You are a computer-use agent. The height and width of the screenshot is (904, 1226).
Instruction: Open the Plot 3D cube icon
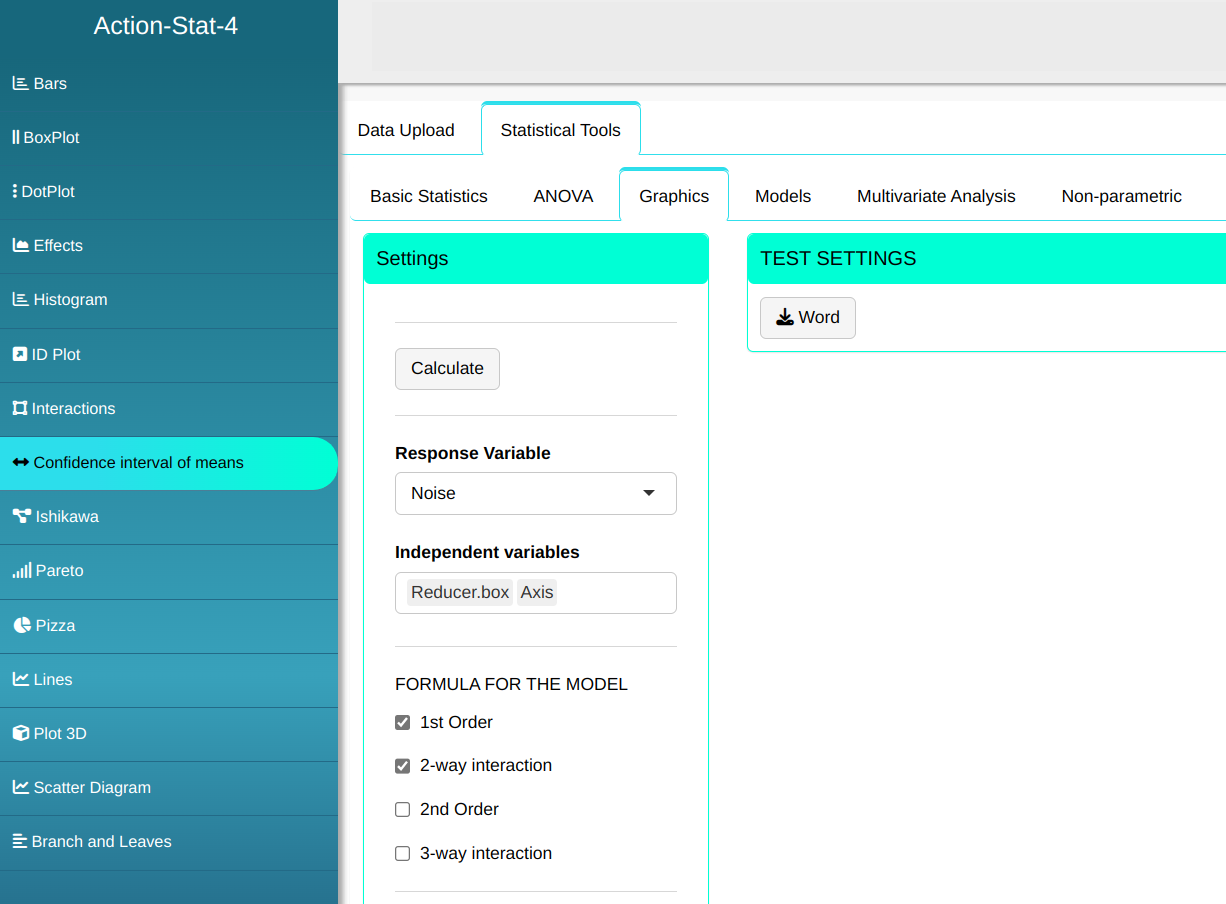tap(20, 734)
